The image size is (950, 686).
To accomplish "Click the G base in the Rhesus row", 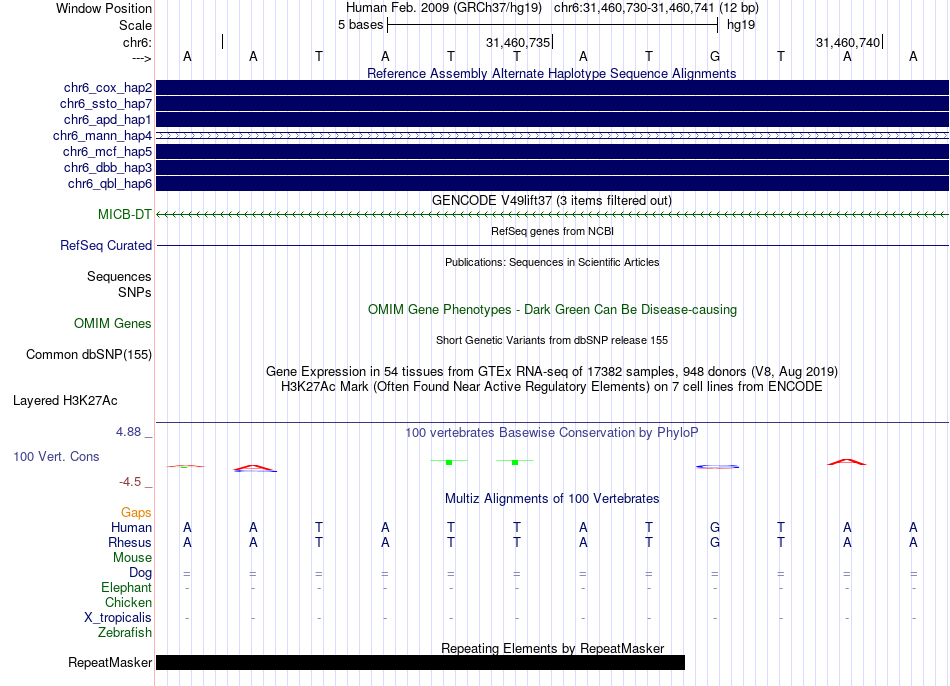I will click(x=715, y=542).
